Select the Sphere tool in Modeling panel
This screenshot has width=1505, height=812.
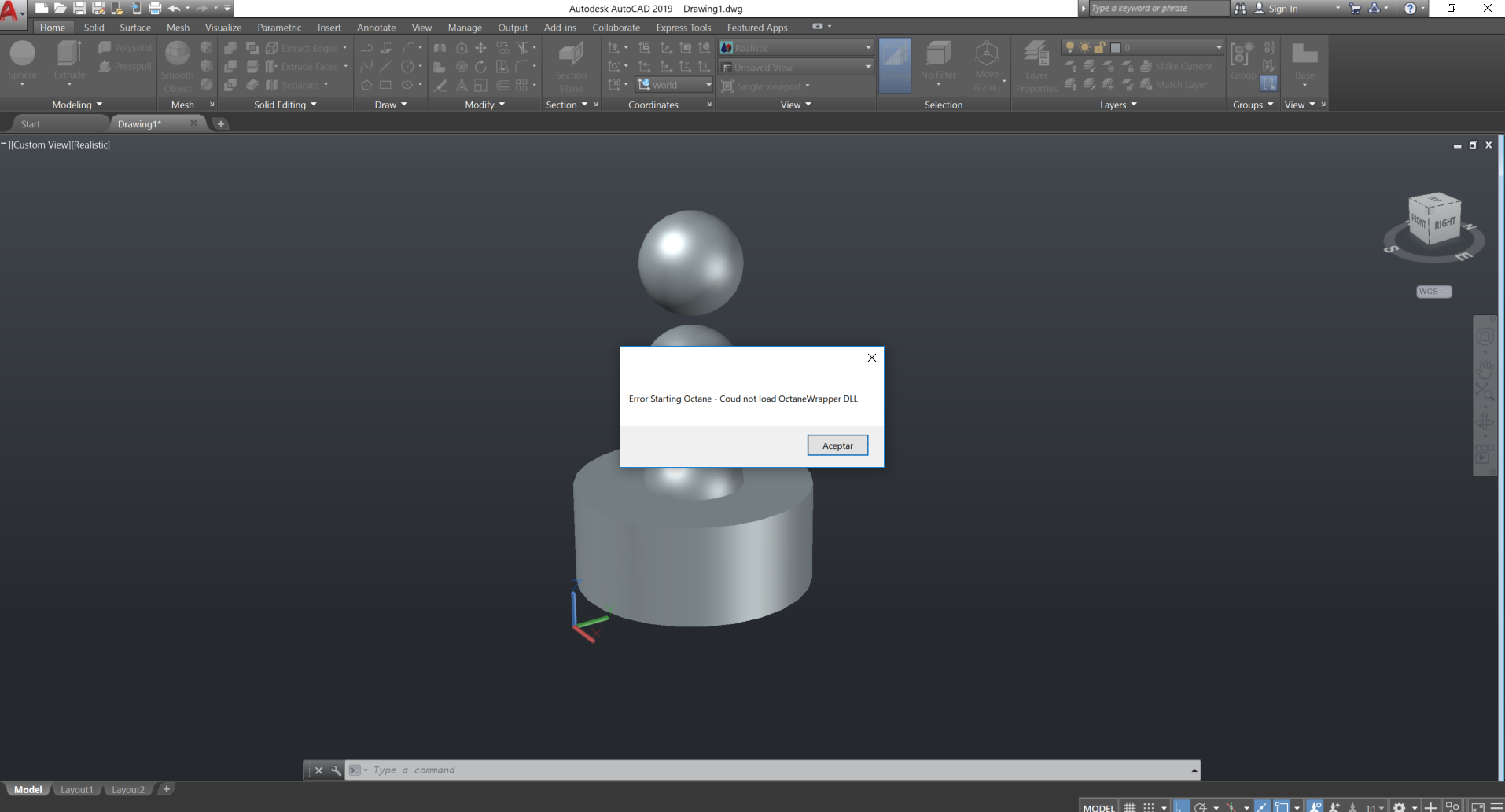click(x=23, y=61)
